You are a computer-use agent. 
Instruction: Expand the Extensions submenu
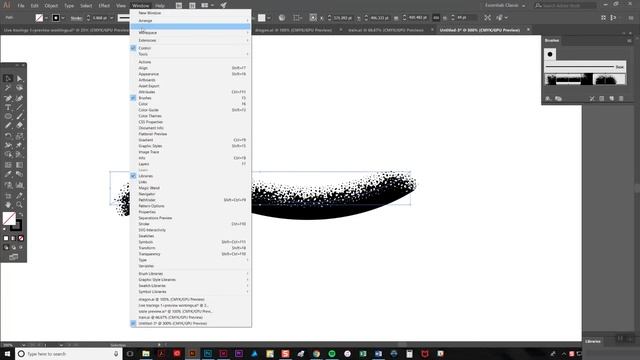[x=191, y=40]
